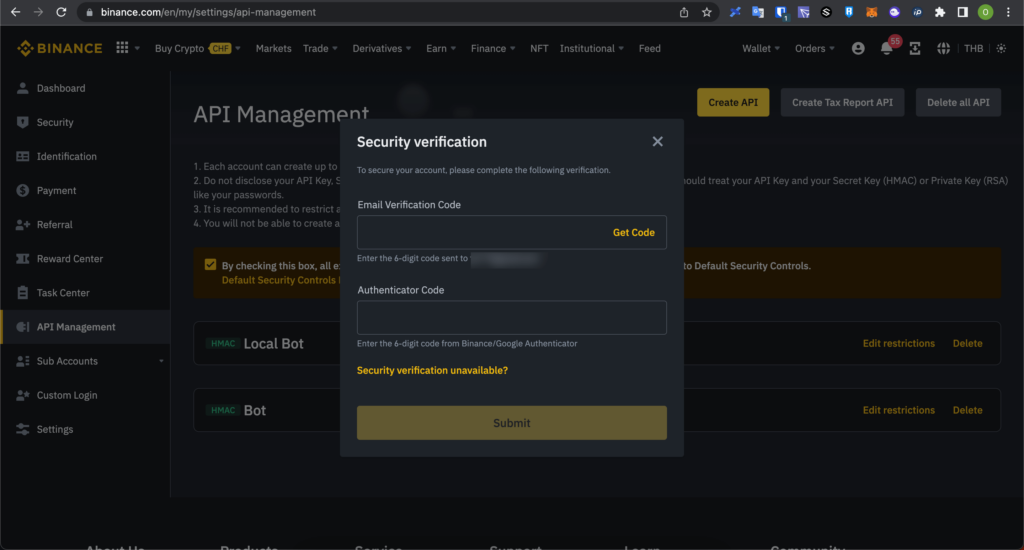Click the browser share page icon
1024x550 pixels.
[x=684, y=12]
